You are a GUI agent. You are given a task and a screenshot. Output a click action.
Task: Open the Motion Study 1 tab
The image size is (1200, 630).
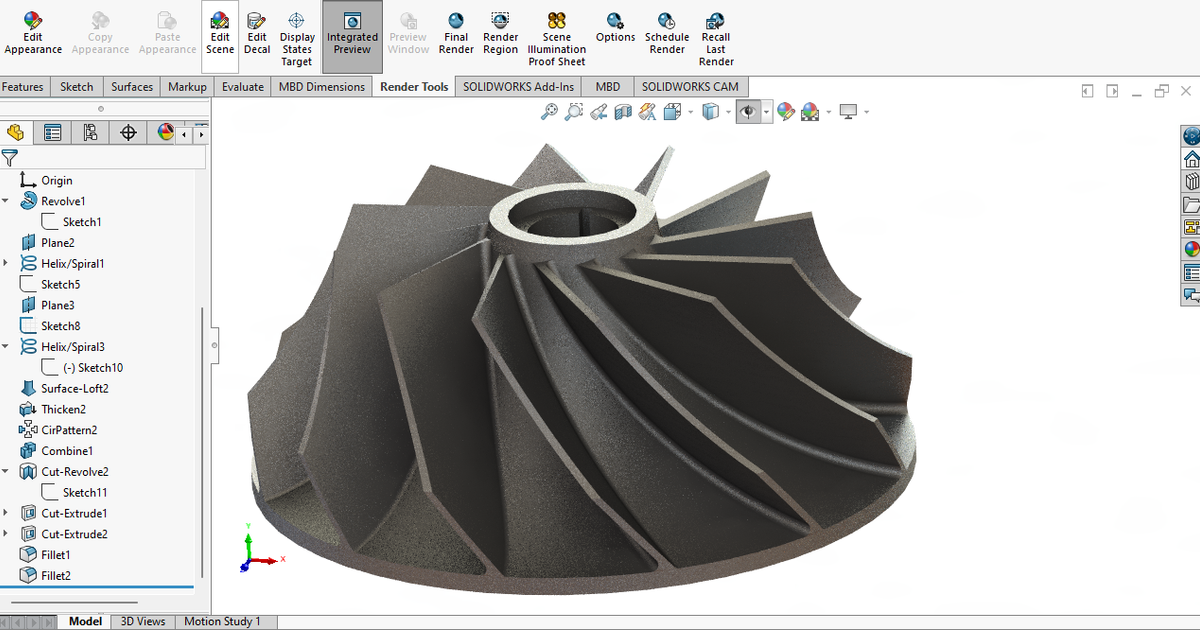click(x=225, y=621)
